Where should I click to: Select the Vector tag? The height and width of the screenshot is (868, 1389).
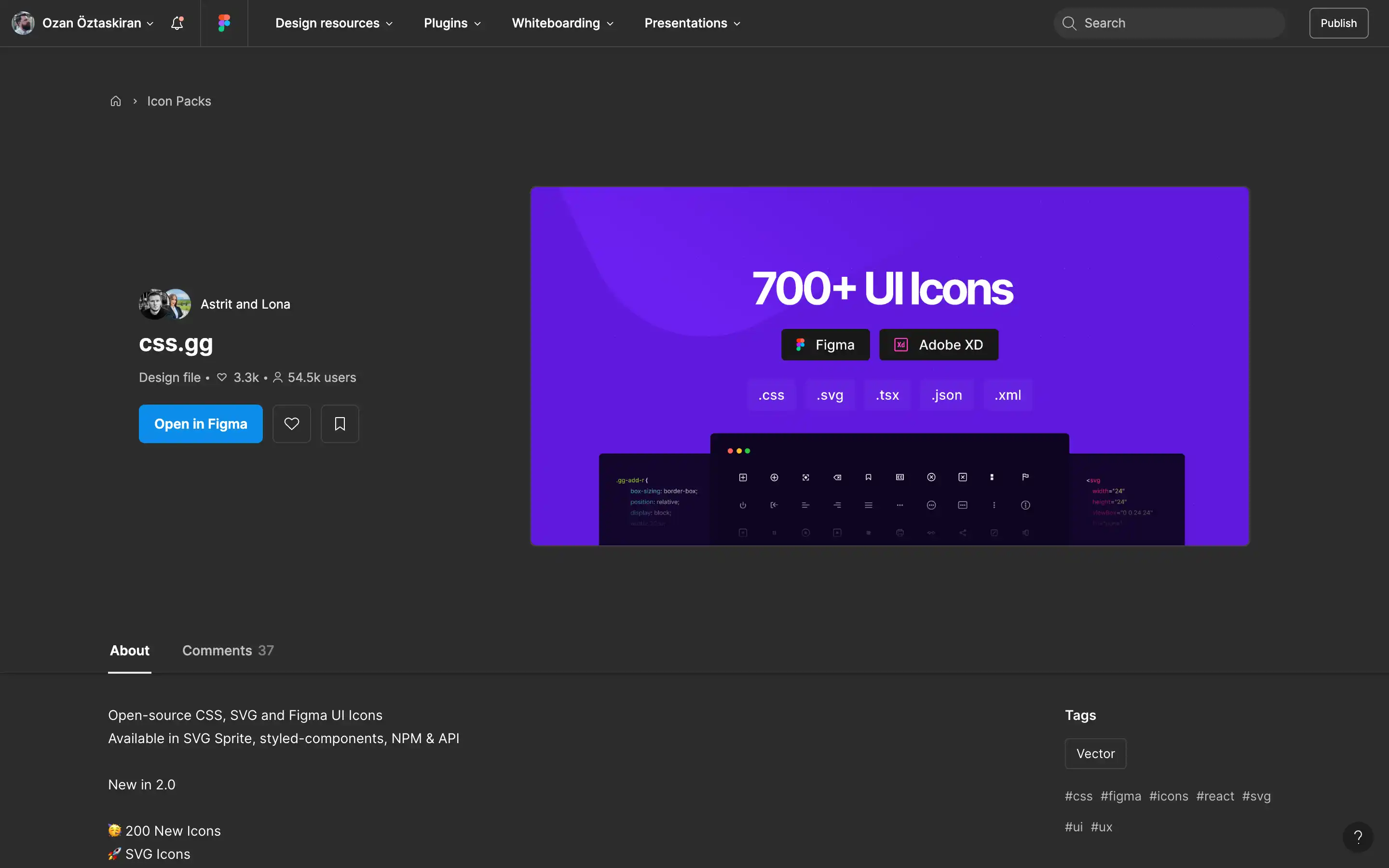[x=1095, y=754]
